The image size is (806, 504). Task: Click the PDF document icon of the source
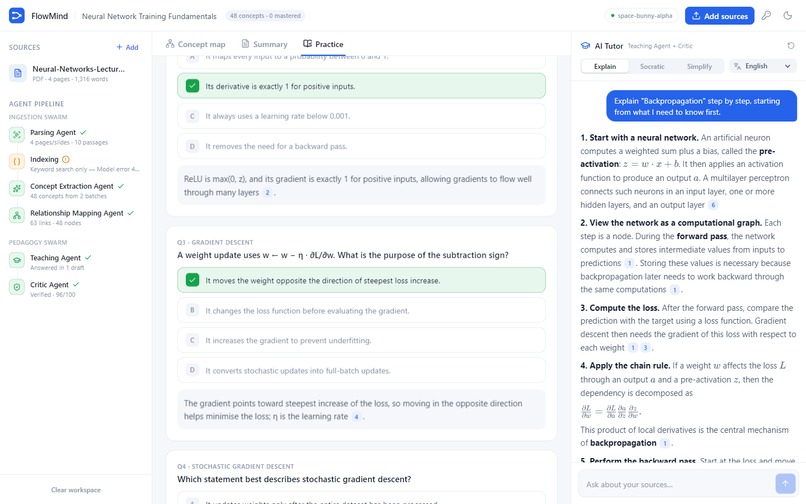17,74
